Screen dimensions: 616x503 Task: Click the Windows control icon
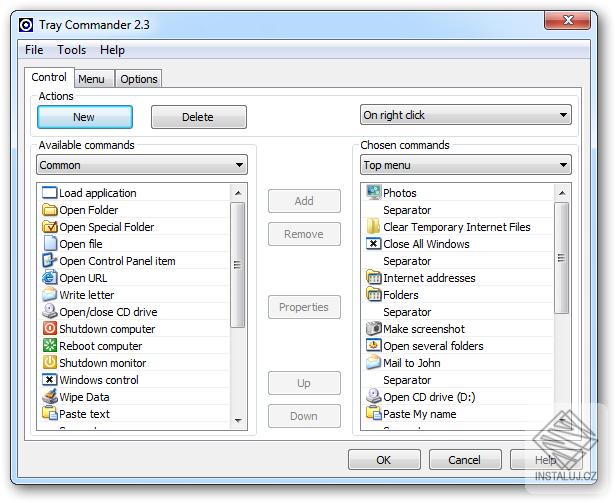[50, 380]
